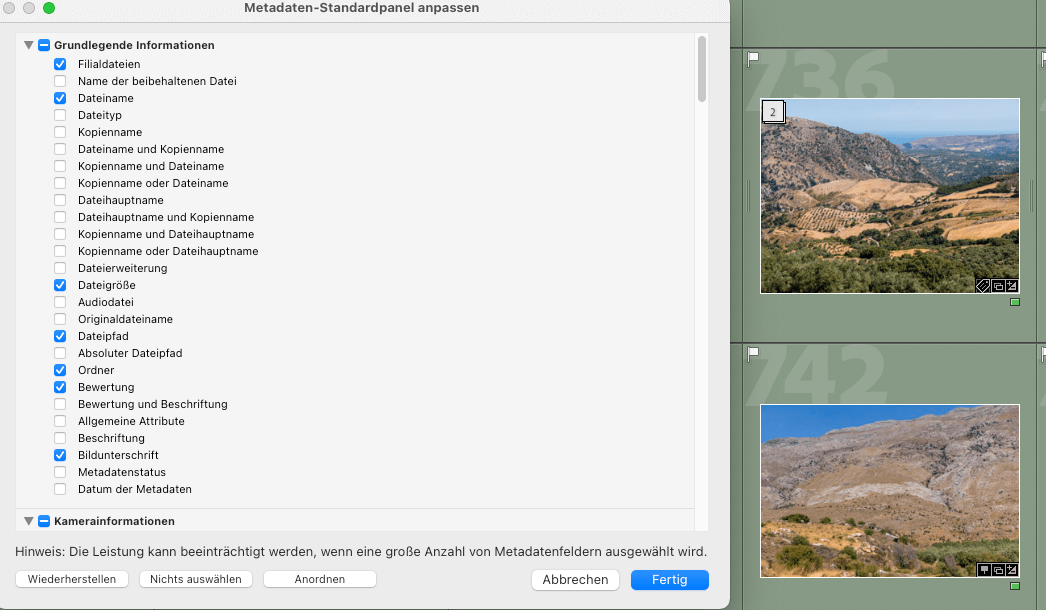Click the Nichts auswählen button
The width and height of the screenshot is (1046, 610).
(195, 579)
